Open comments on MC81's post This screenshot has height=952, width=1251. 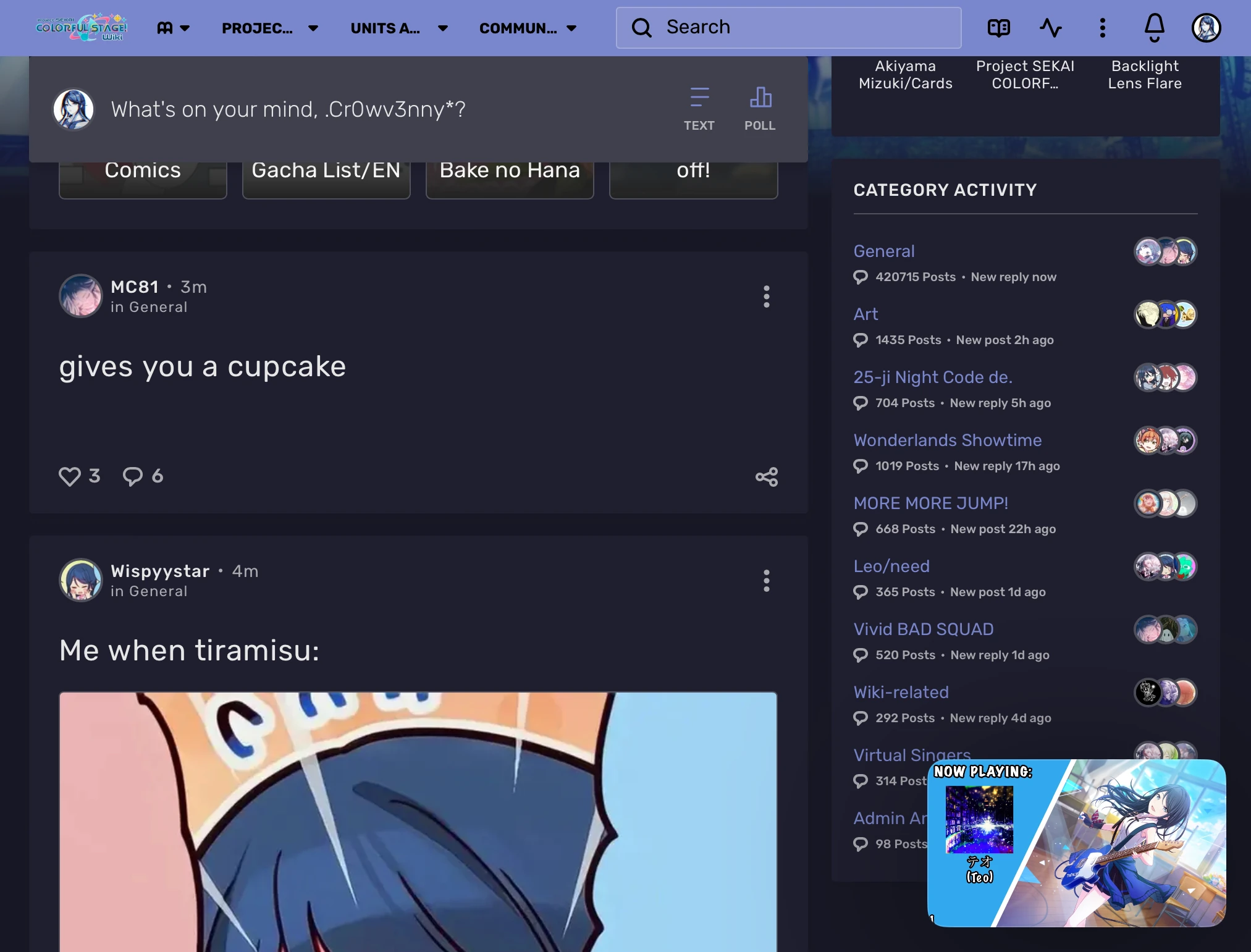(133, 476)
